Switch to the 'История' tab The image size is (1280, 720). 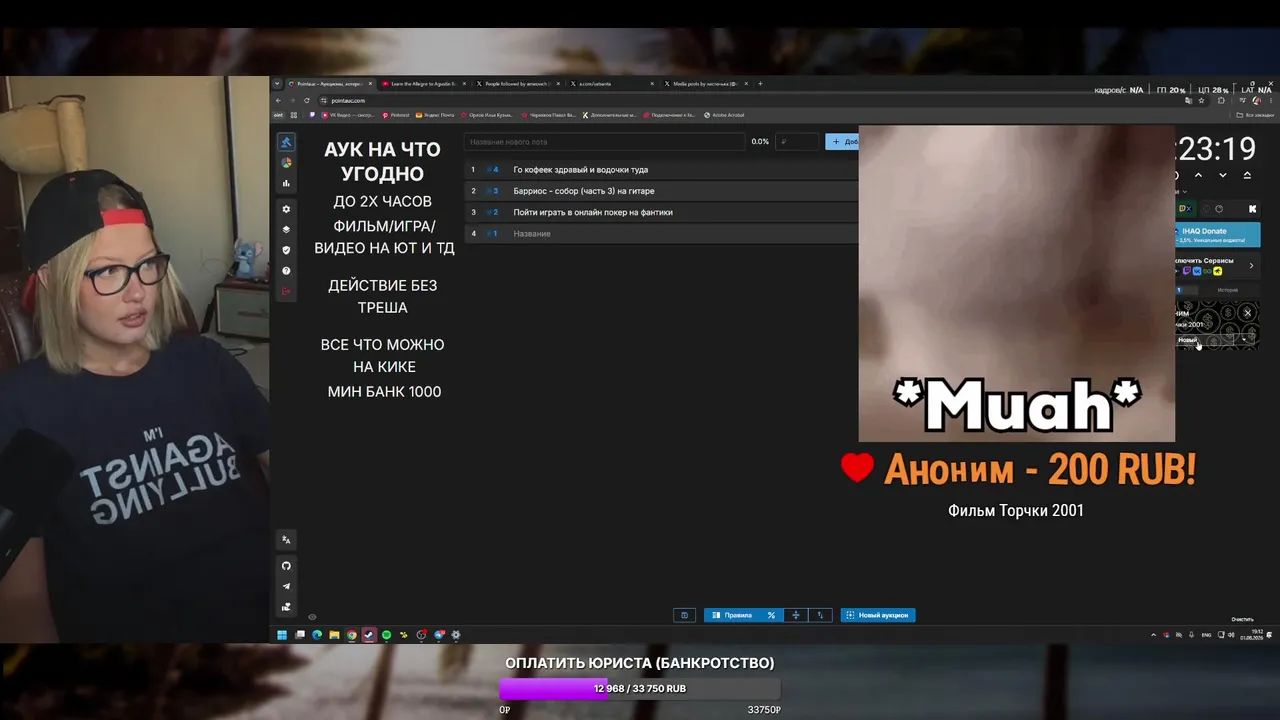pos(1227,290)
